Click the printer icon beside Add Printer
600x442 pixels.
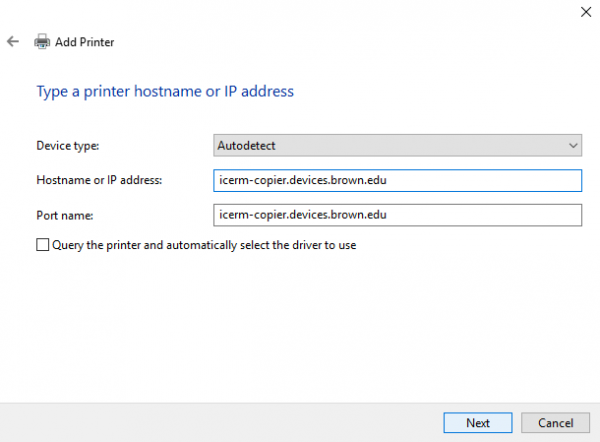click(42, 41)
